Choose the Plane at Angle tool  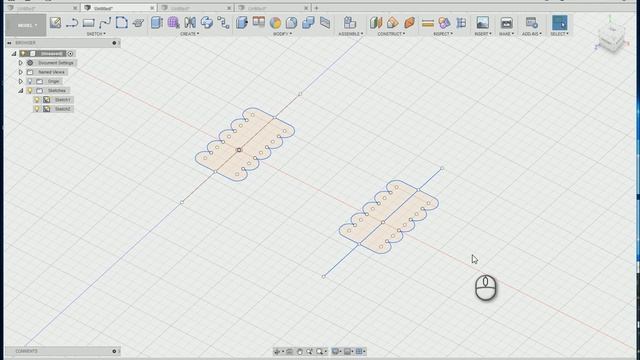tap(392, 22)
